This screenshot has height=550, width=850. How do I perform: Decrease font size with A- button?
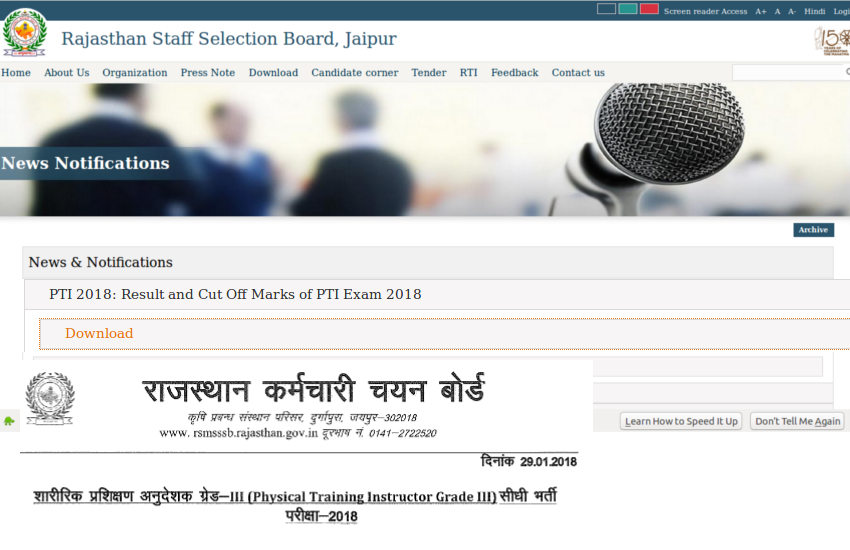point(792,11)
